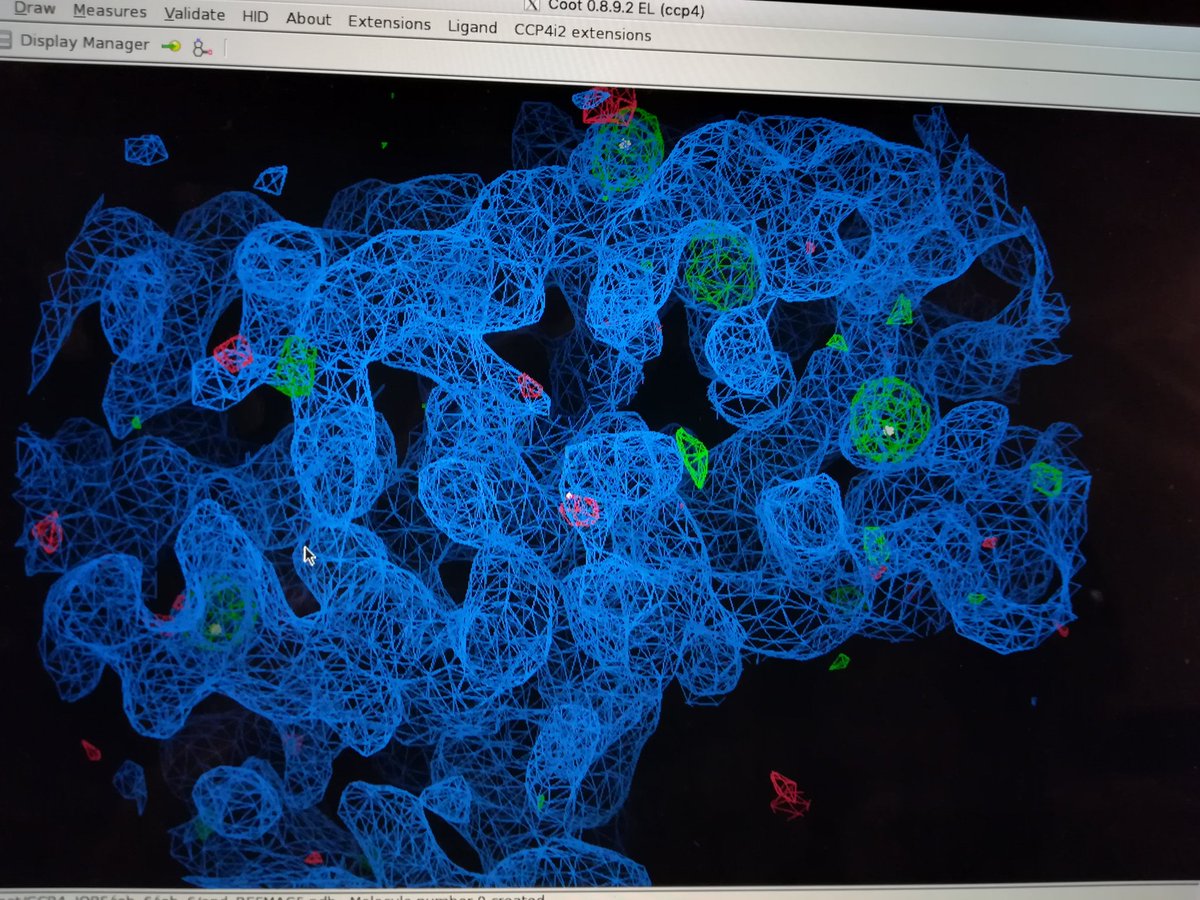
Task: Open the HID menu
Action: (x=255, y=15)
